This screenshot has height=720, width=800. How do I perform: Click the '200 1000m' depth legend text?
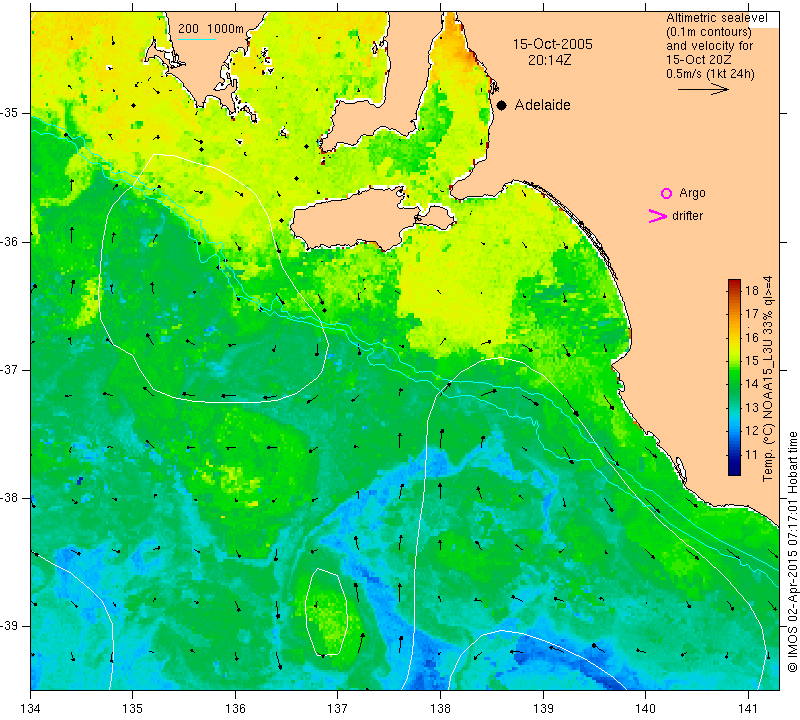coord(211,29)
